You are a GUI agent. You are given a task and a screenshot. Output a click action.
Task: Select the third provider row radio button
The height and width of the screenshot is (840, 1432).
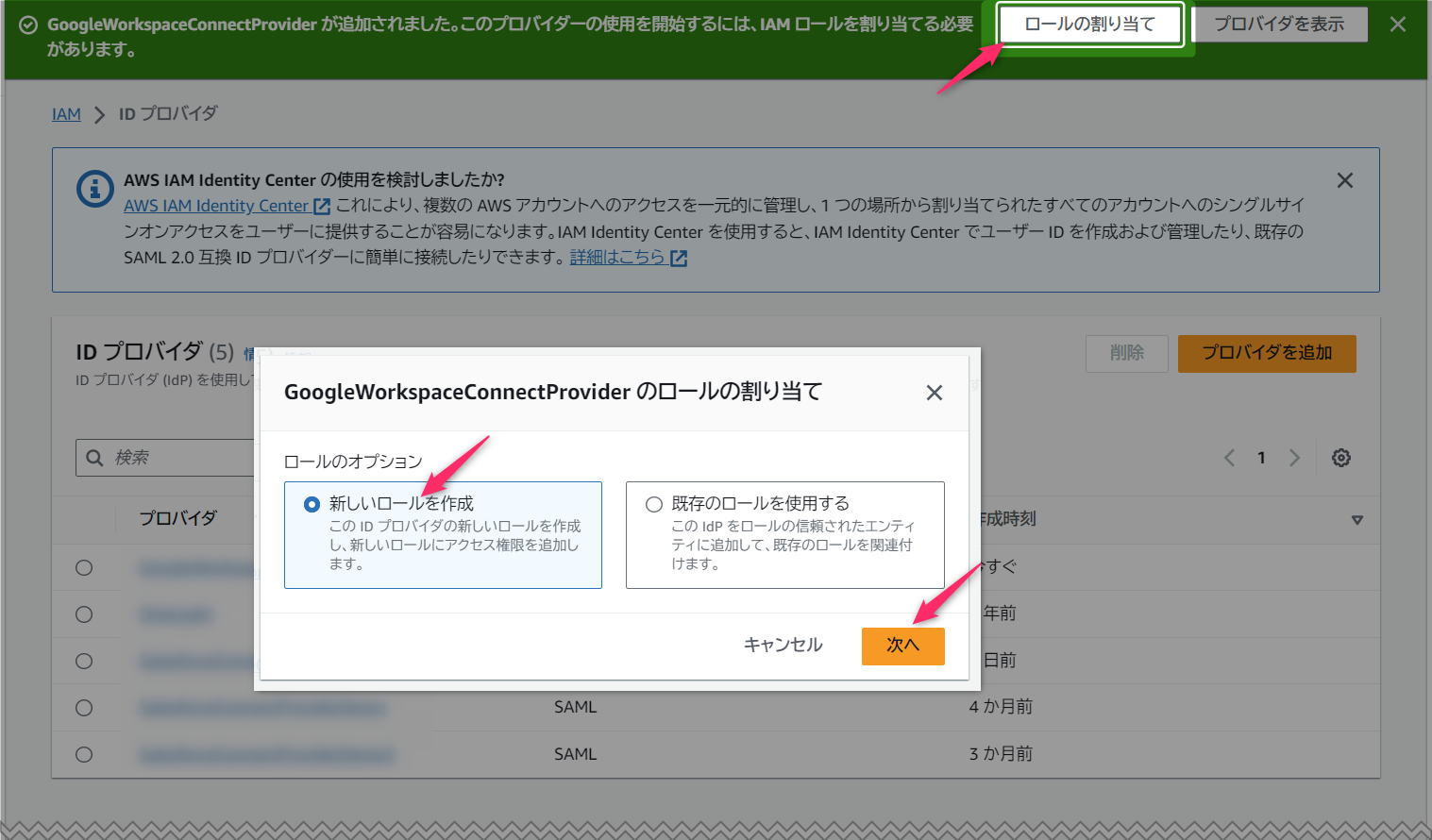coord(84,661)
